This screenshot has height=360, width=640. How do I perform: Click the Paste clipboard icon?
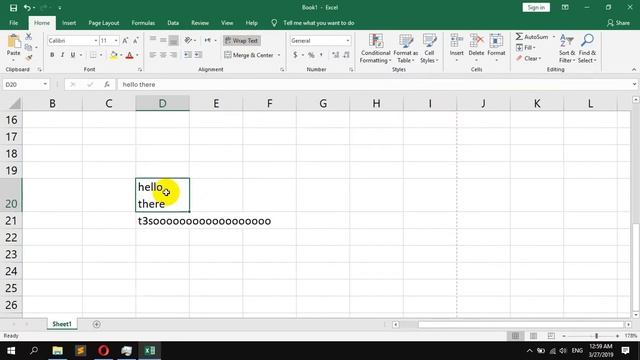13,42
